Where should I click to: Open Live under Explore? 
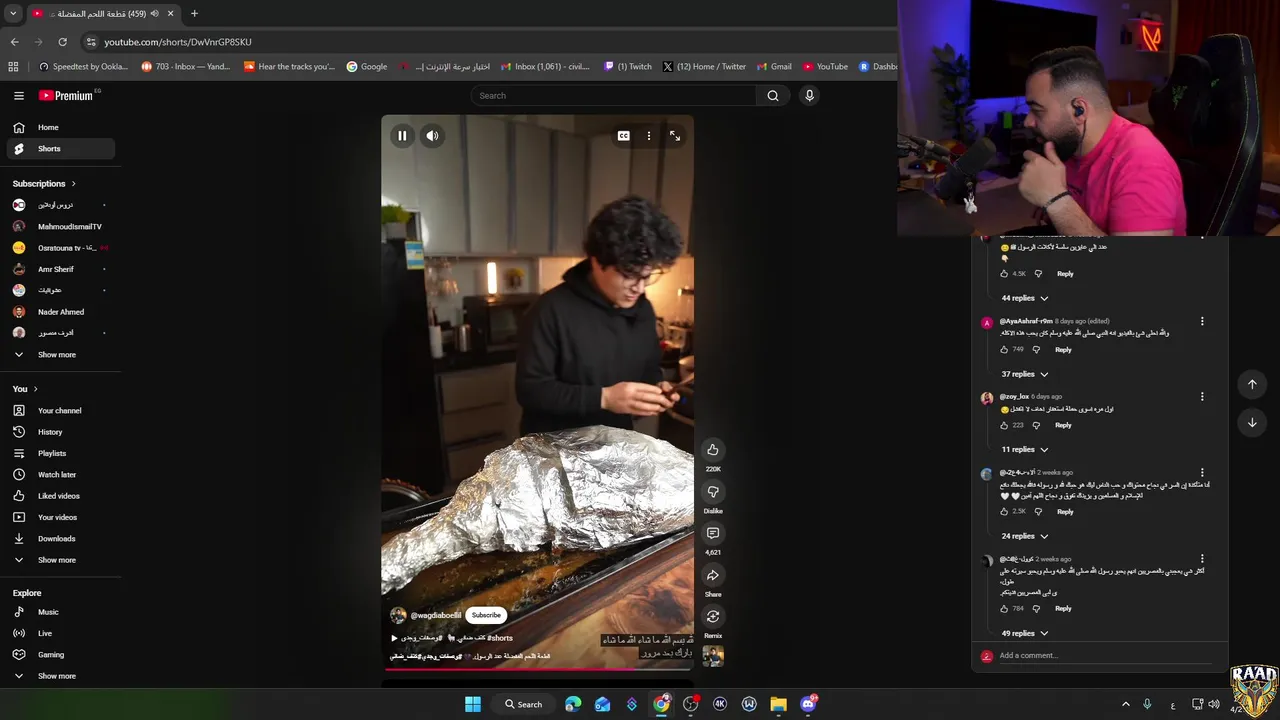(61, 633)
